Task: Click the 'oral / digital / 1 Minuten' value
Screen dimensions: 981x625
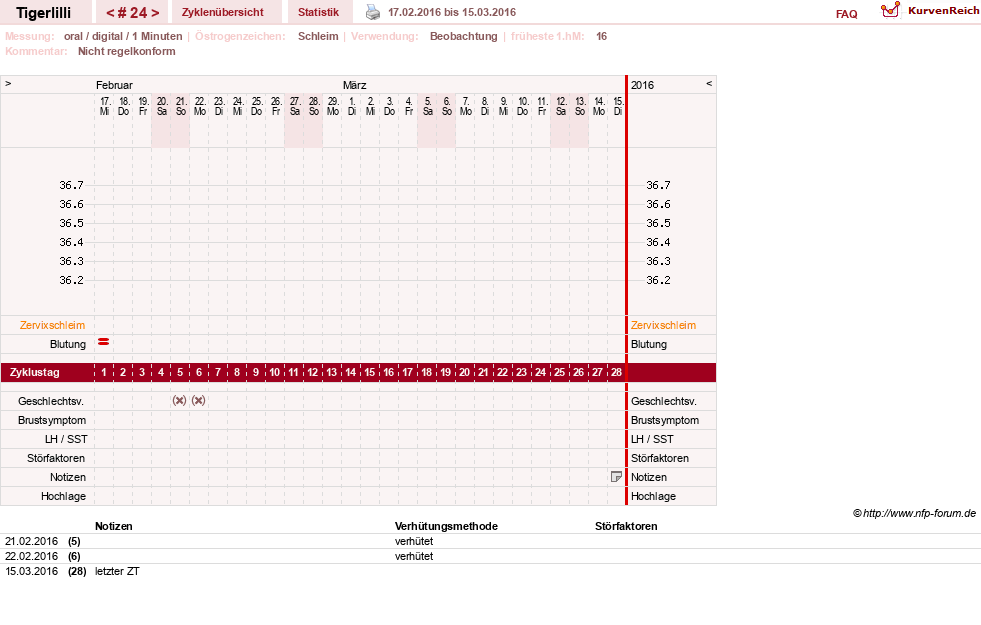Action: coord(123,36)
